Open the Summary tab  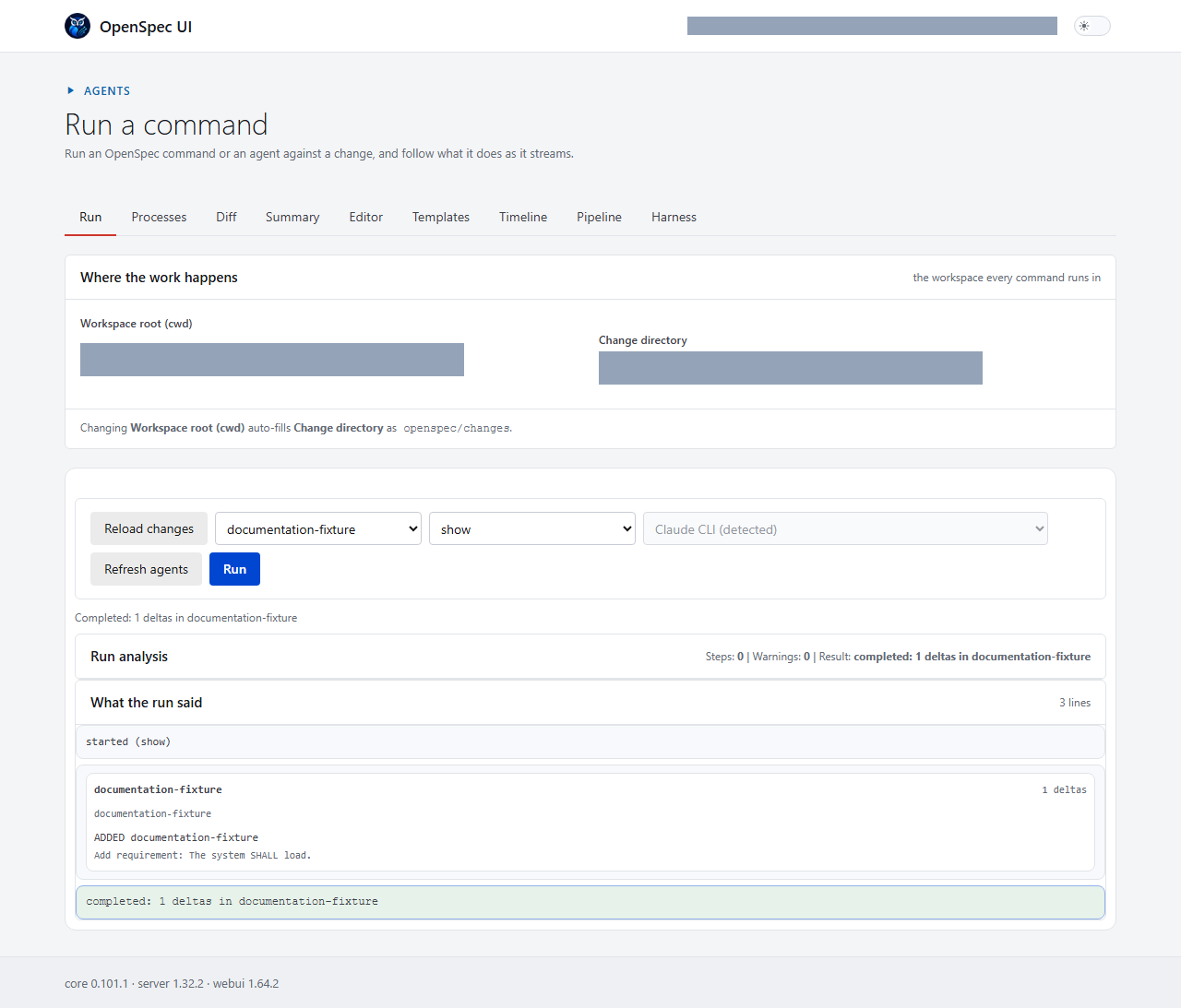click(x=292, y=217)
